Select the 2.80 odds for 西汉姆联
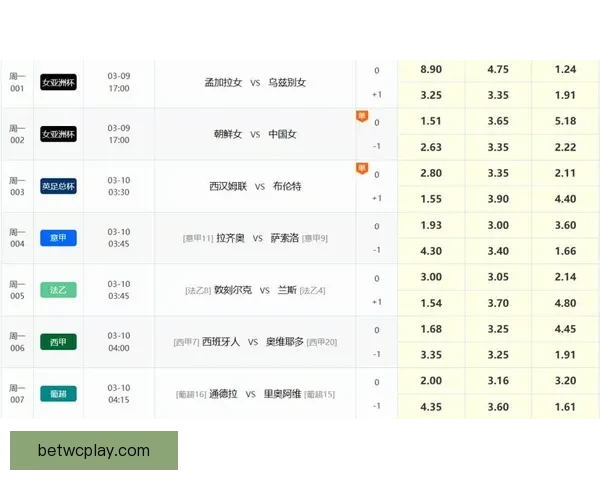This screenshot has height=480, width=600. [431, 173]
